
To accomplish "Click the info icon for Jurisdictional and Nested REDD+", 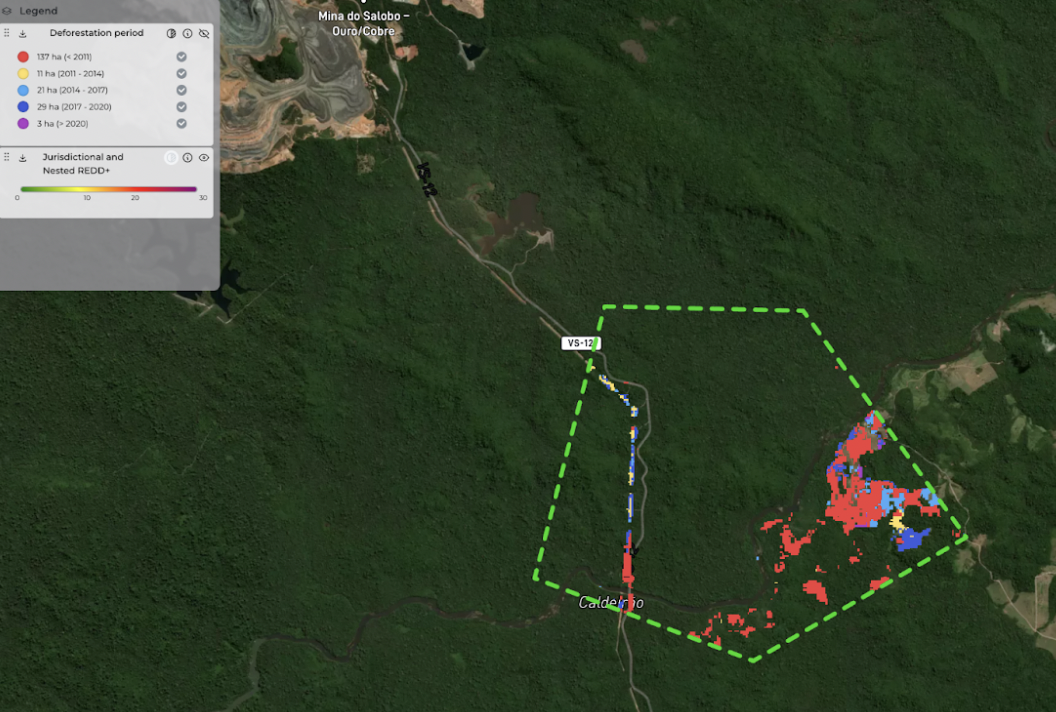I will (x=186, y=157).
